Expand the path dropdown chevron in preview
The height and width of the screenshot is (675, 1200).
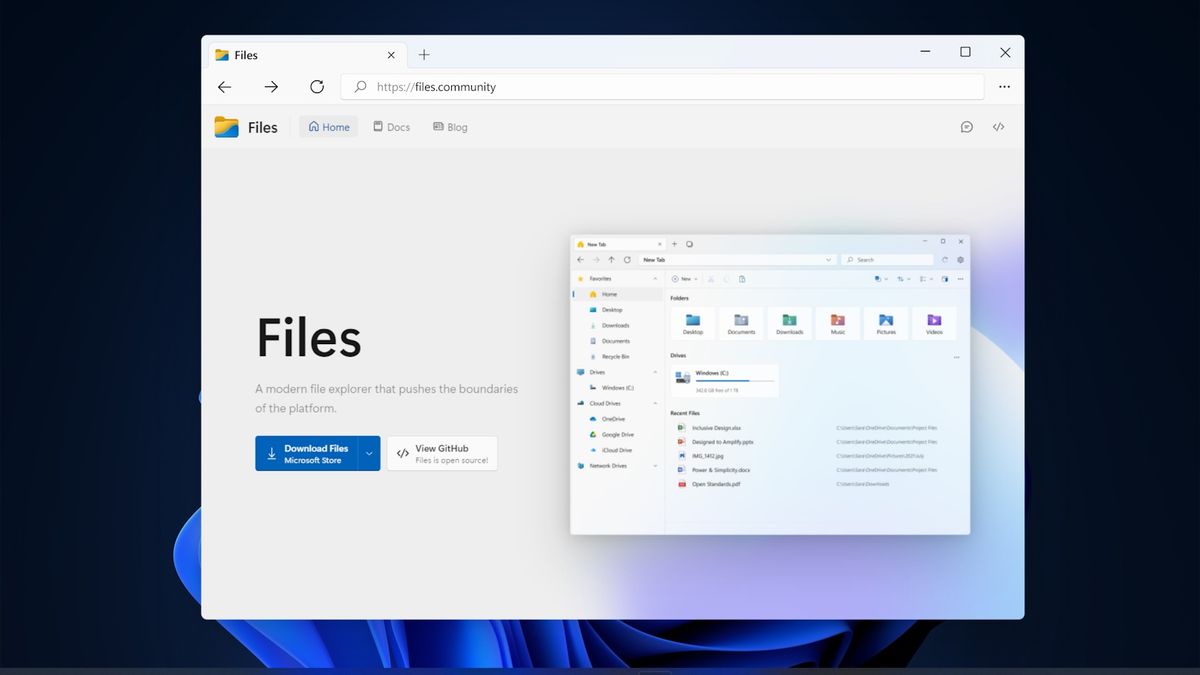(828, 260)
